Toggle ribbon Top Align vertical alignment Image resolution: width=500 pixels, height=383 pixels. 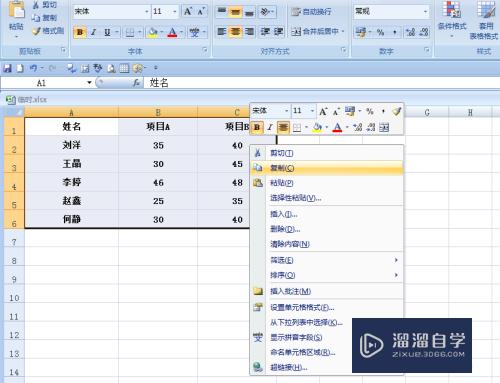pos(222,12)
